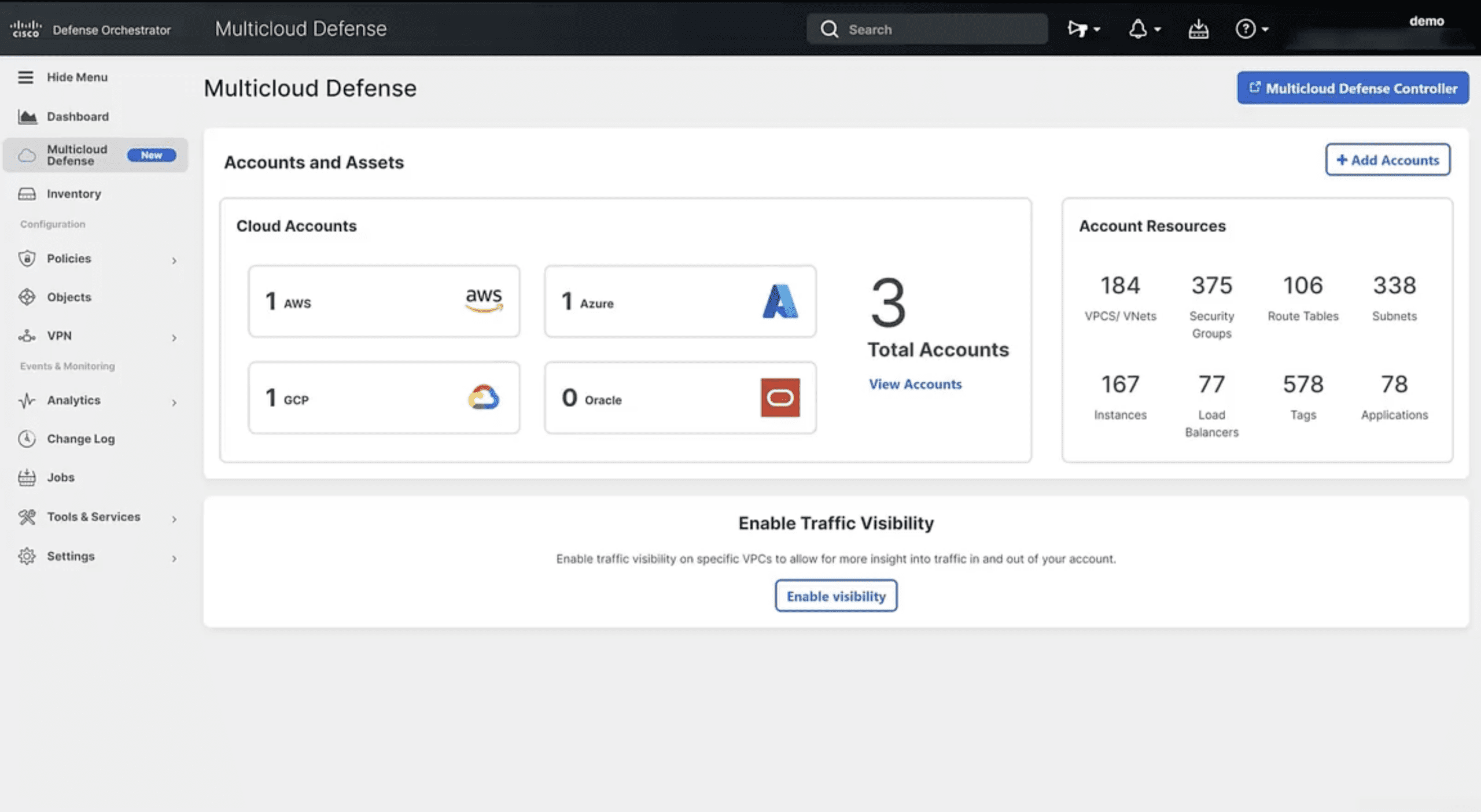Click the search magnifier icon
1481x812 pixels.
pyautogui.click(x=829, y=29)
